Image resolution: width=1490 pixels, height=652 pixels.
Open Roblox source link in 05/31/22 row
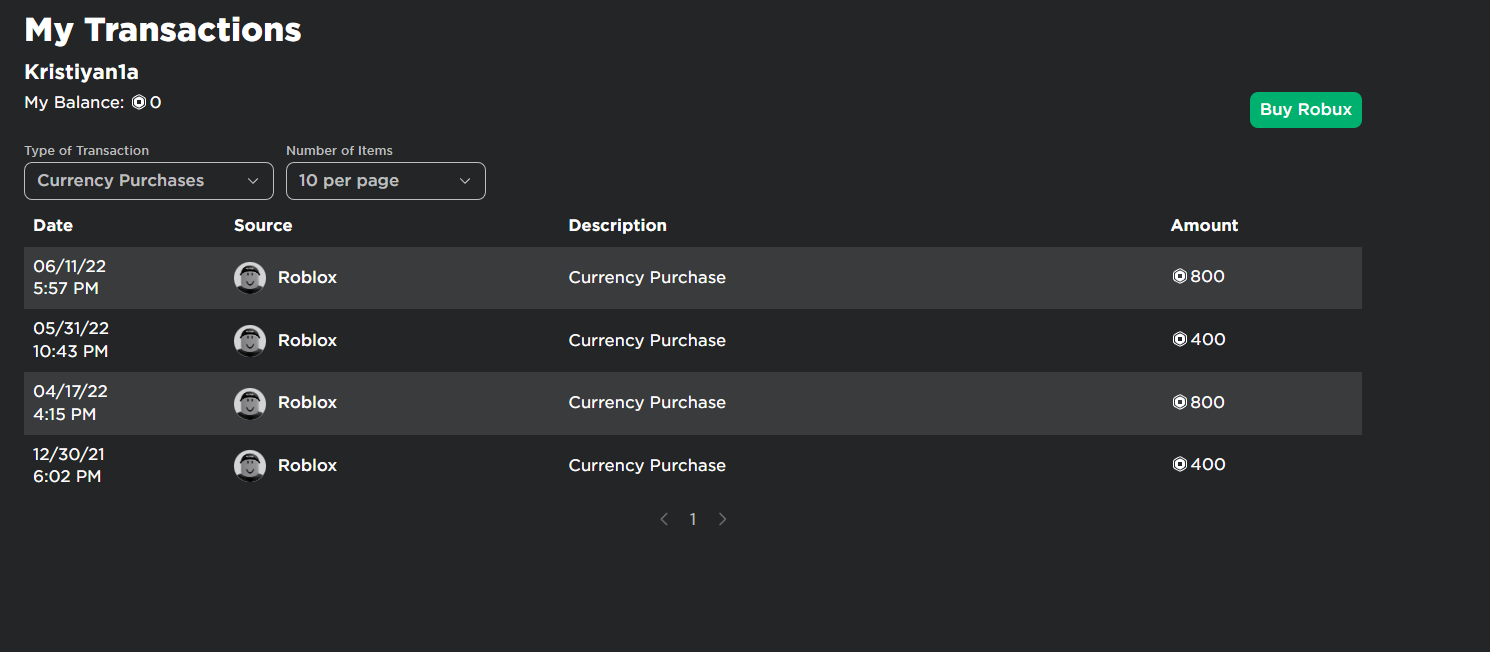[307, 341]
